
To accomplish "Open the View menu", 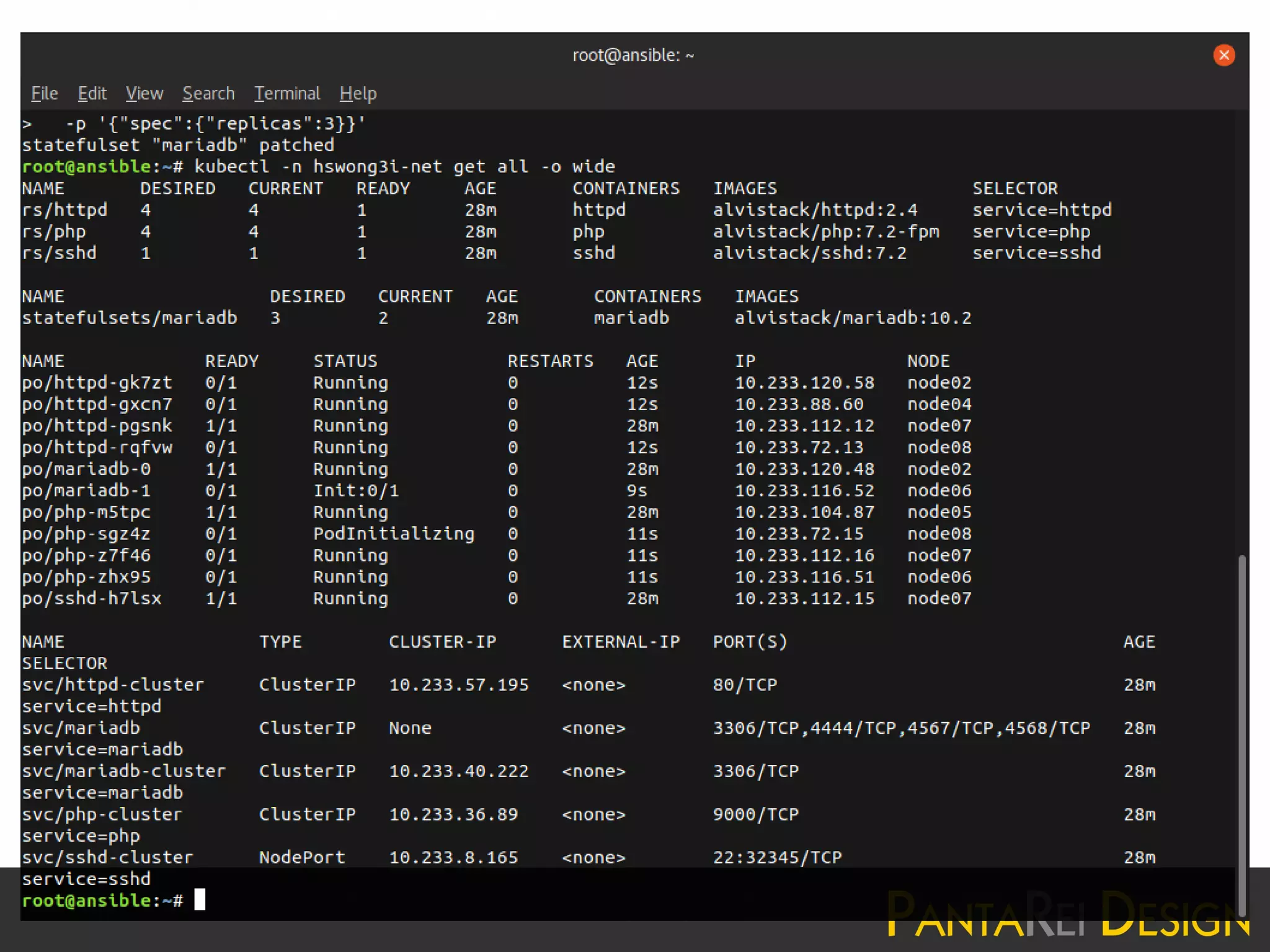I will click(144, 94).
